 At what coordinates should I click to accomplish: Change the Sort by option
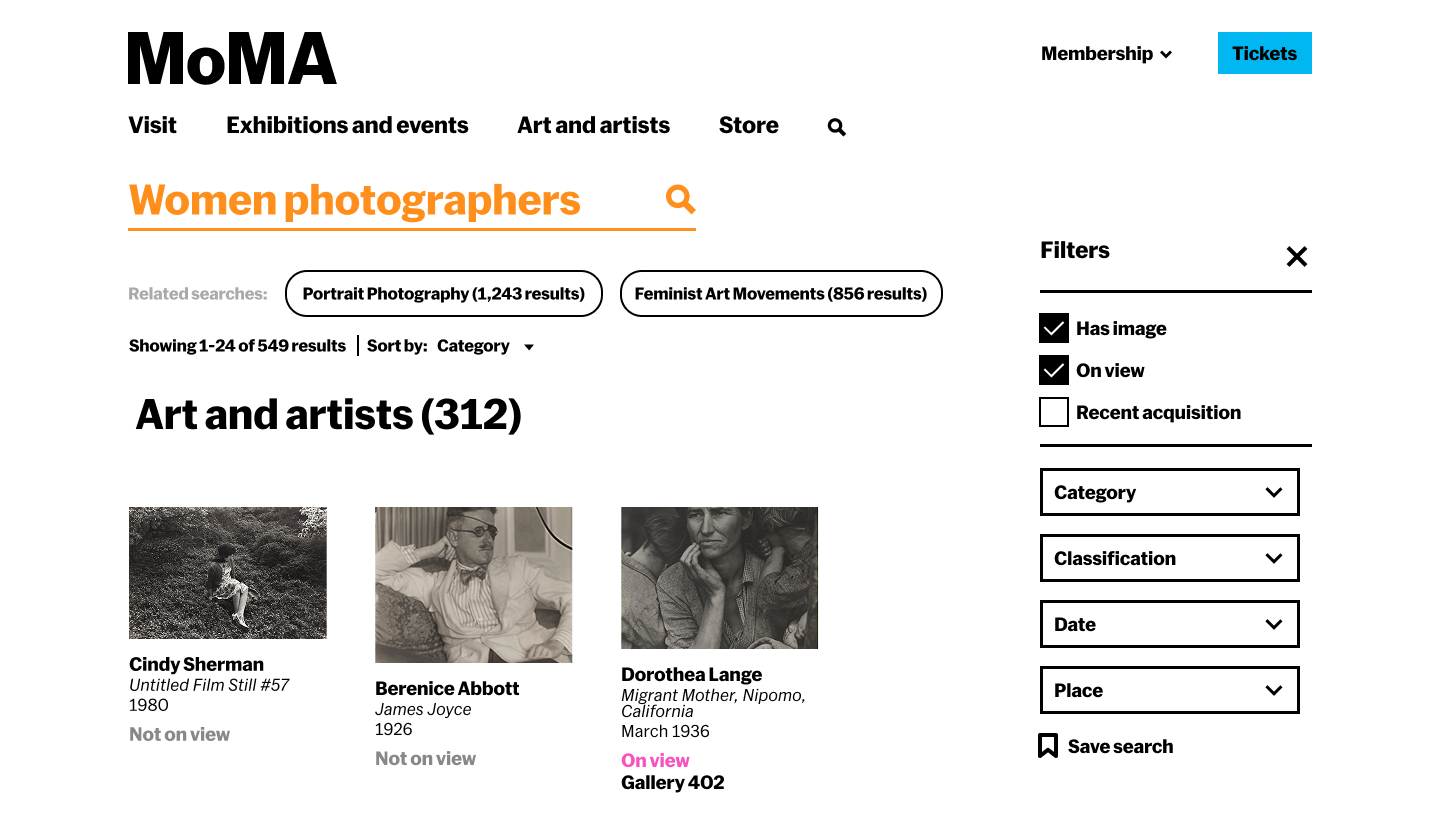[x=485, y=346]
